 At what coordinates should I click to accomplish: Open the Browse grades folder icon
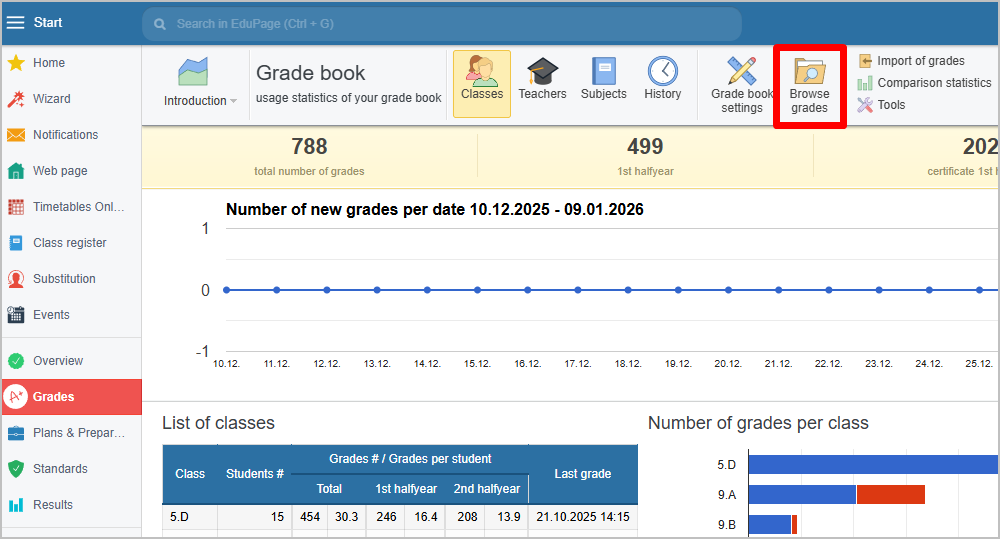809,84
